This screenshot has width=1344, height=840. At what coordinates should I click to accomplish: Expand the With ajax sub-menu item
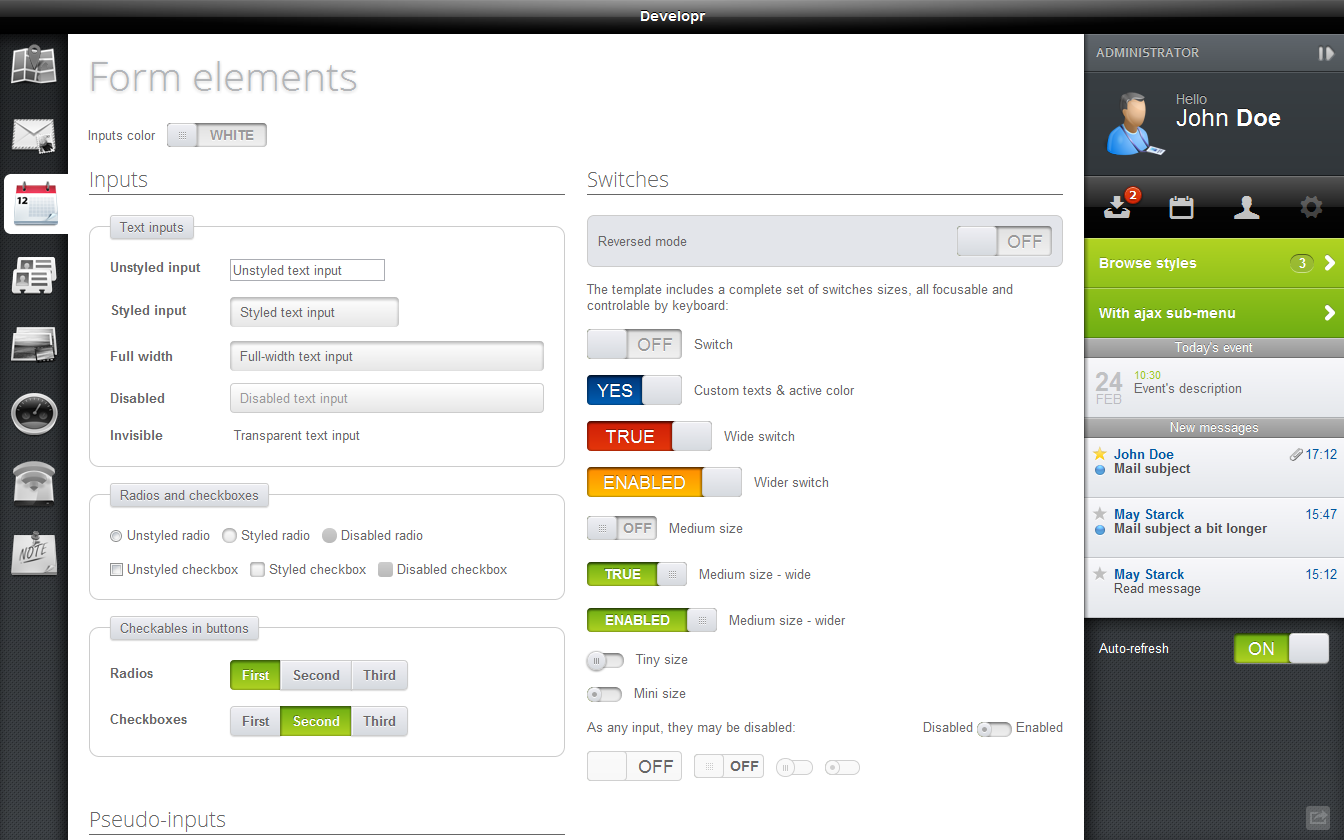(x=1213, y=313)
